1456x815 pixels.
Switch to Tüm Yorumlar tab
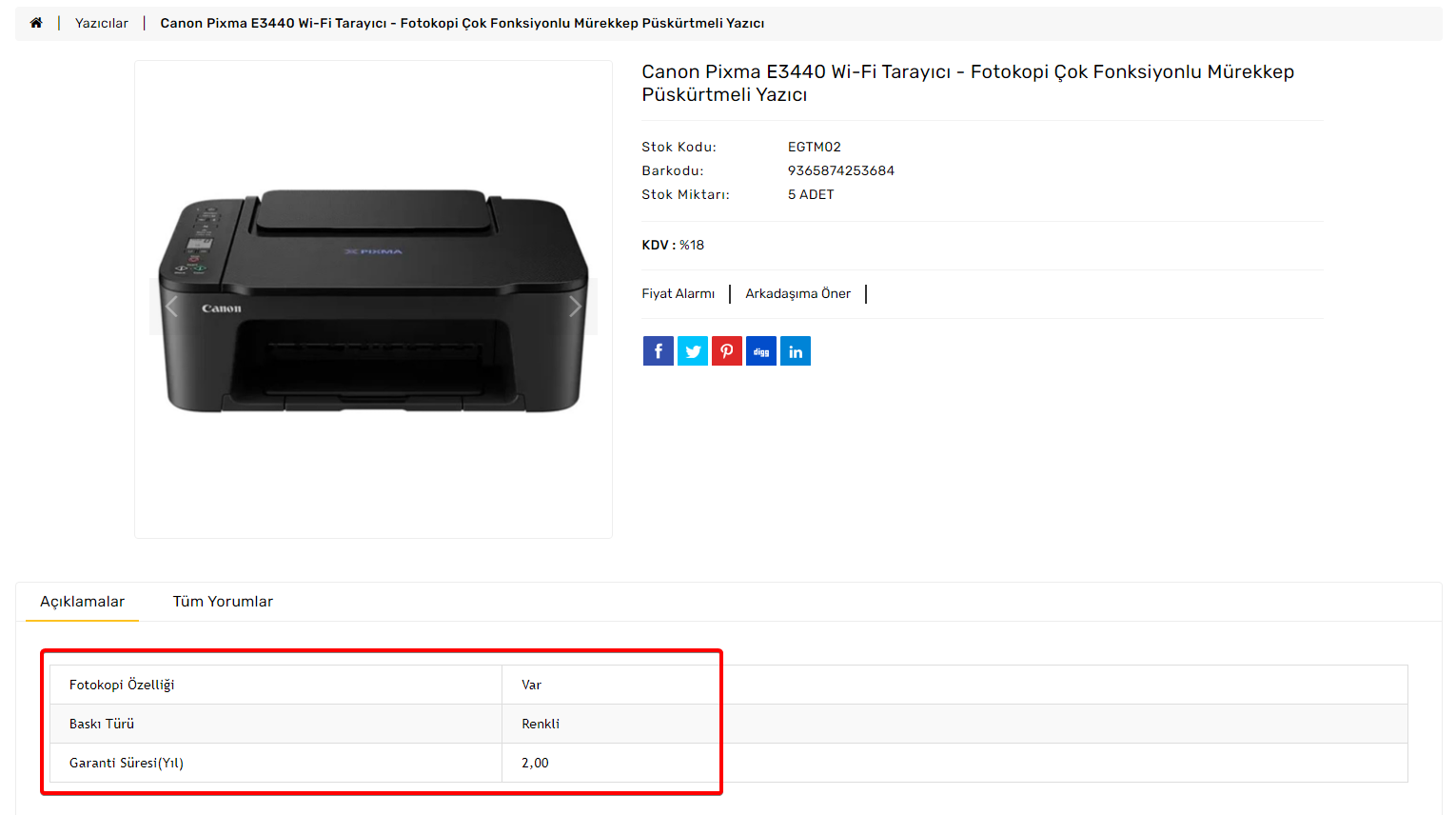click(x=223, y=602)
